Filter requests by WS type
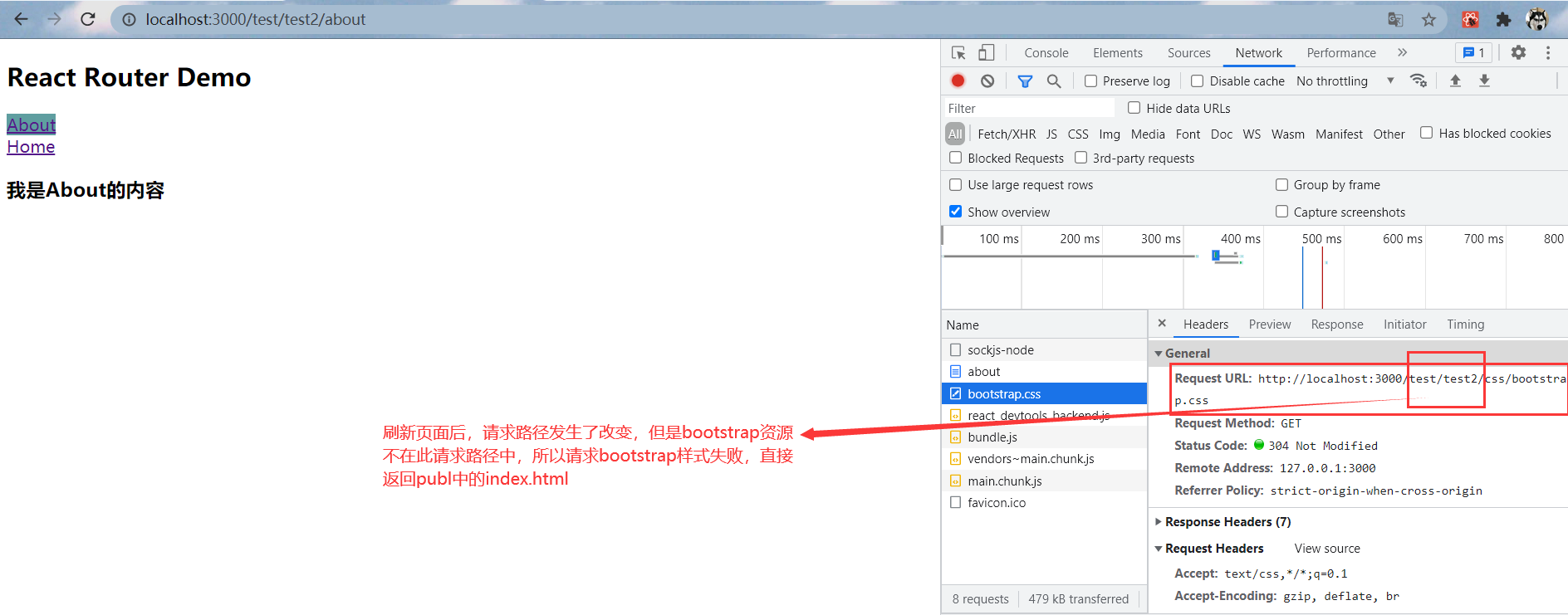1568x615 pixels. coord(1252,134)
